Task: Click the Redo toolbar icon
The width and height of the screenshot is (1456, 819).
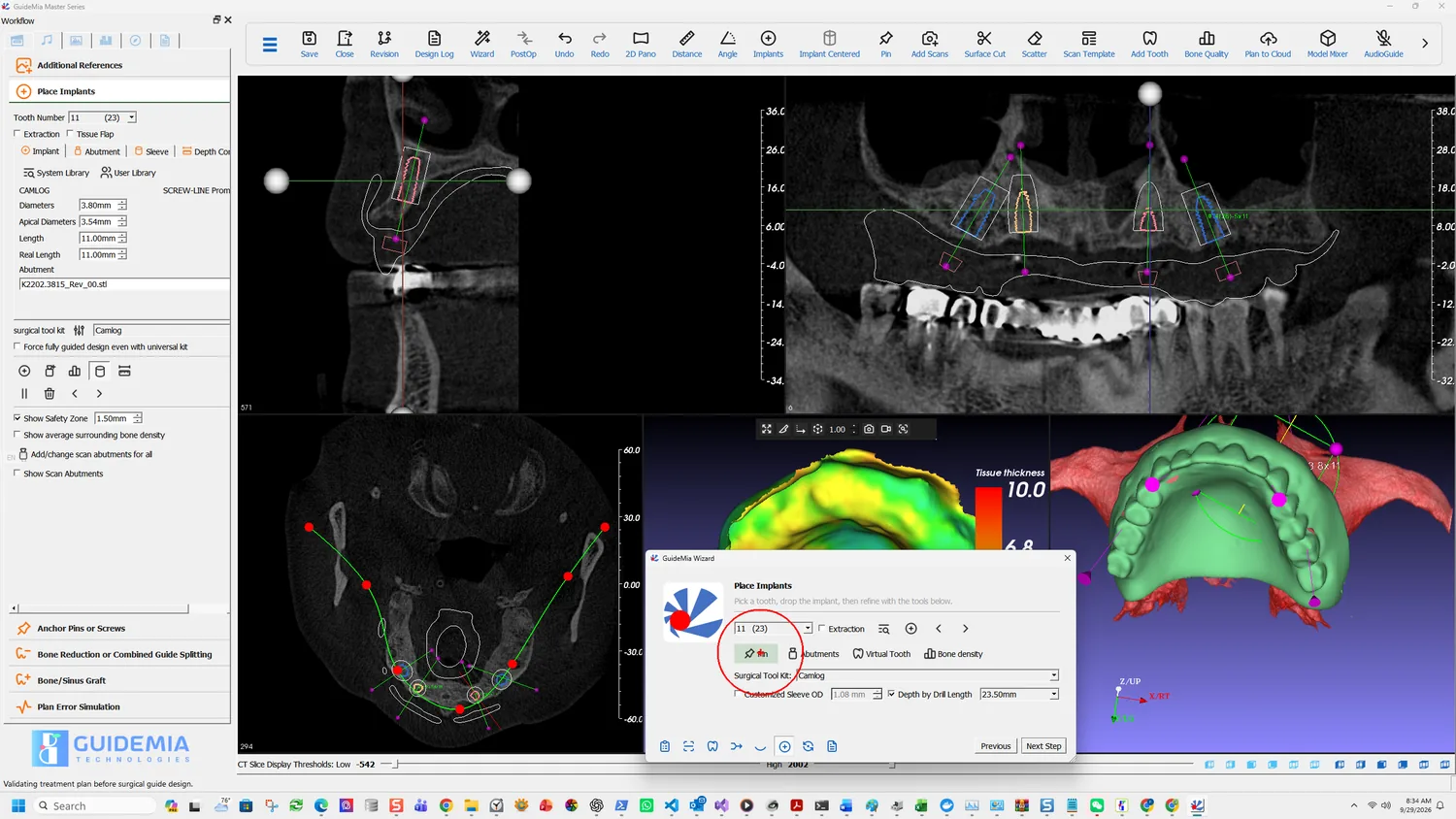Action: tap(600, 44)
